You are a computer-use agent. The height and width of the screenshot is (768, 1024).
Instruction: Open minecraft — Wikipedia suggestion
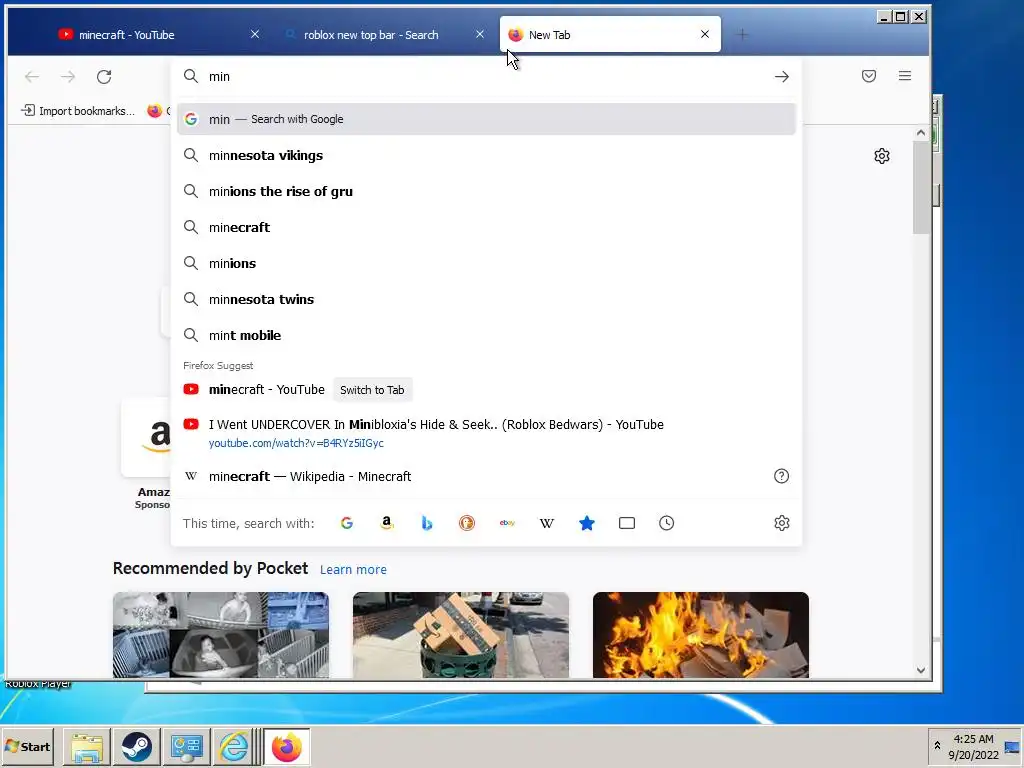(x=487, y=476)
